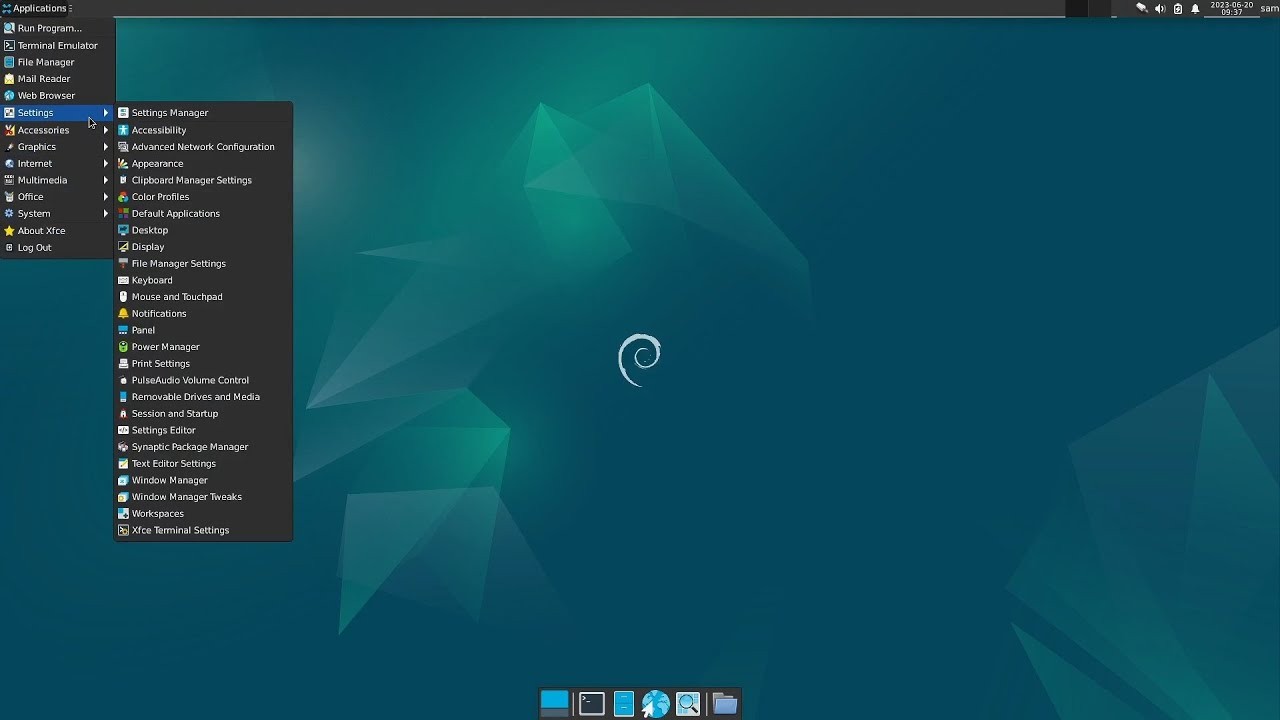Launch the web browser globe in the dock
This screenshot has width=1280, height=720.
(656, 703)
